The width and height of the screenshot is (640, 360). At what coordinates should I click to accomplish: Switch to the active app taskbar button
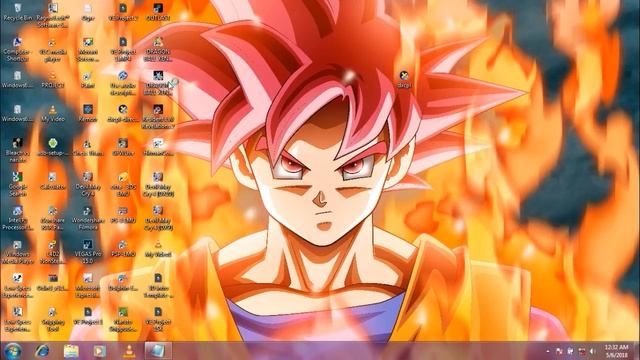[x=158, y=351]
